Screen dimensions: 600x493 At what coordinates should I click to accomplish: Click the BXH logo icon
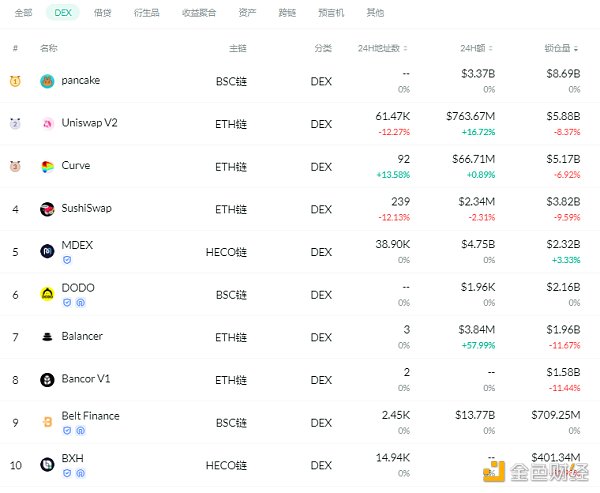click(x=47, y=464)
